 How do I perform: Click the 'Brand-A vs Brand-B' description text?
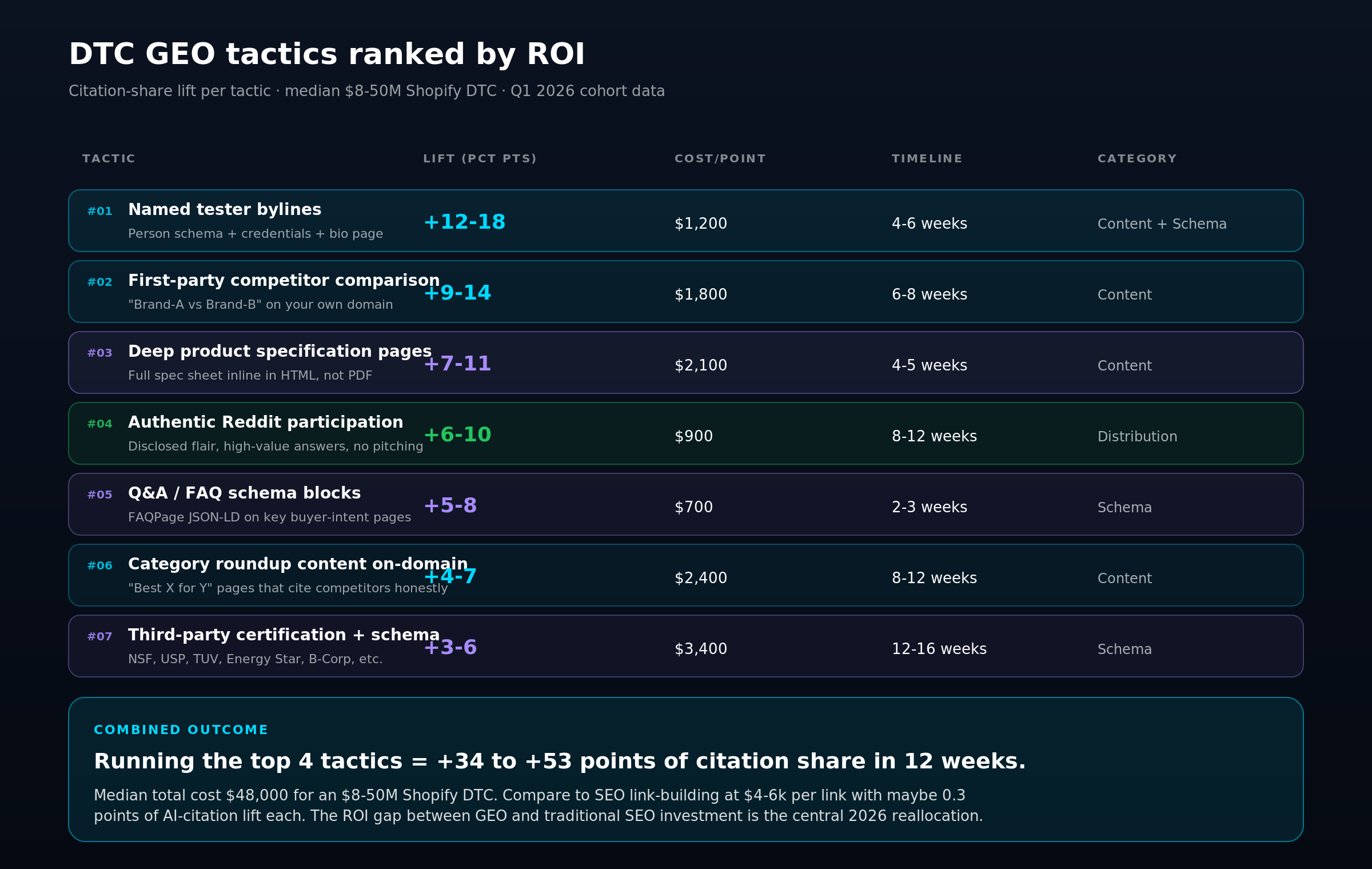tap(261, 305)
